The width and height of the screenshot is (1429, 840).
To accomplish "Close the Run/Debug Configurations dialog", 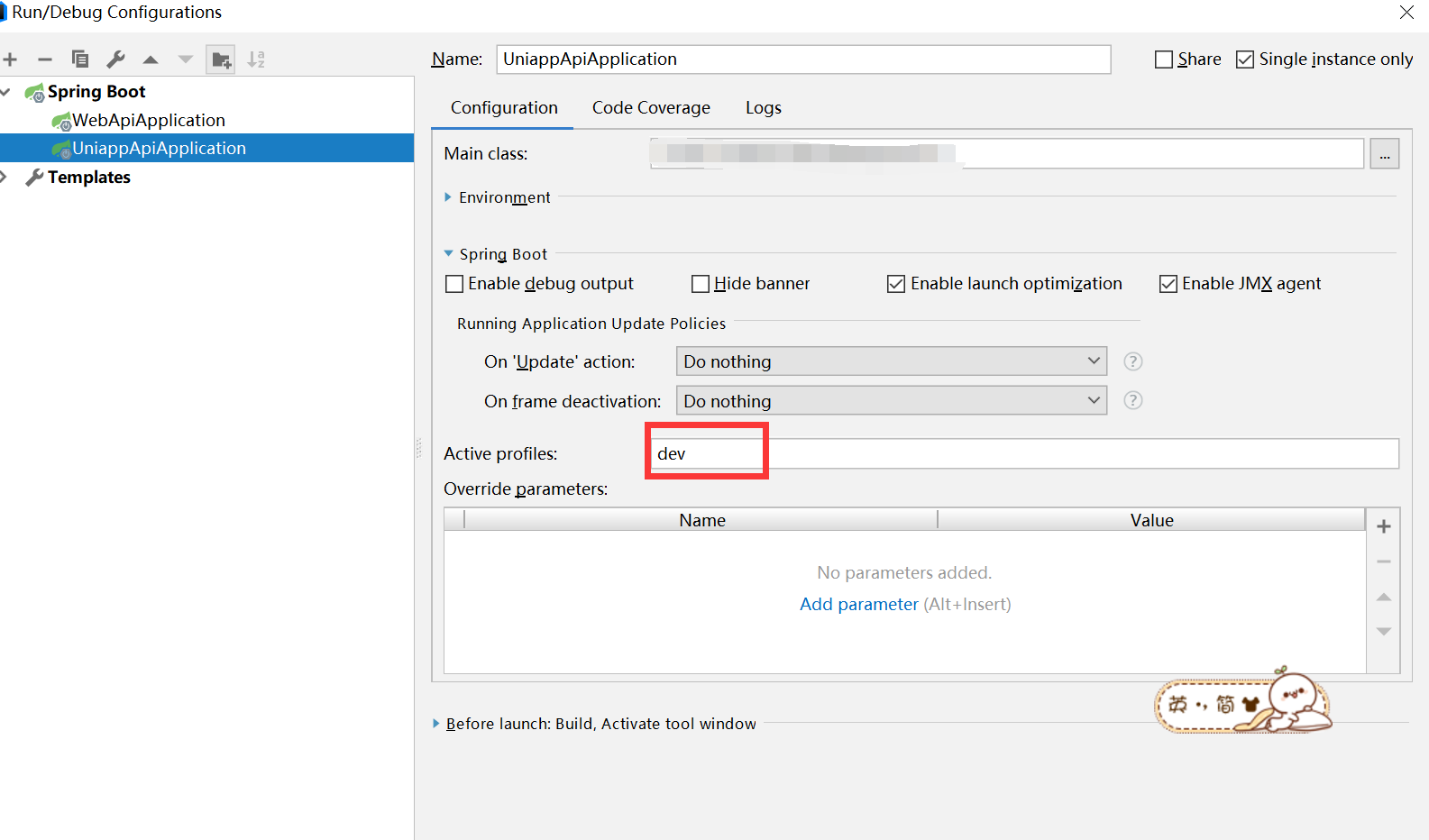I will pos(1406,12).
